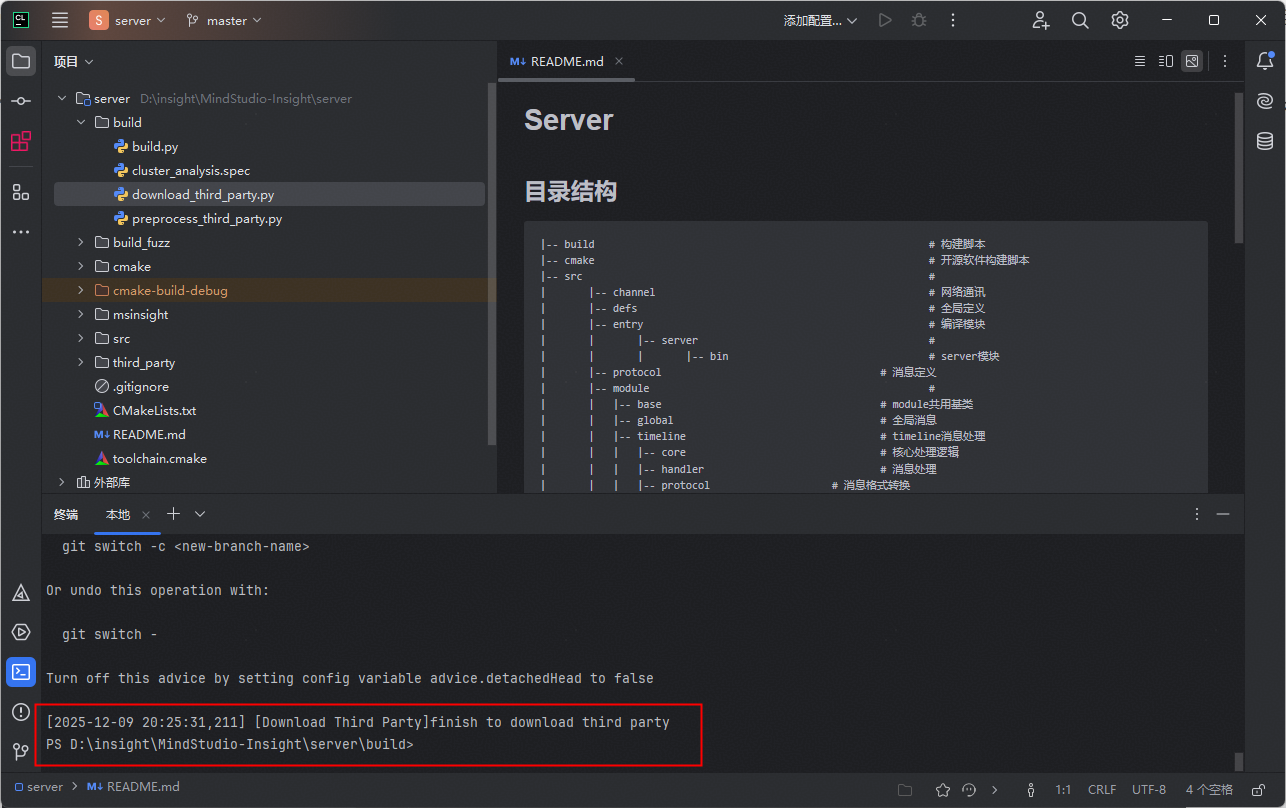1286x808 pixels.
Task: Open the Git tool window
Action: tap(21, 751)
